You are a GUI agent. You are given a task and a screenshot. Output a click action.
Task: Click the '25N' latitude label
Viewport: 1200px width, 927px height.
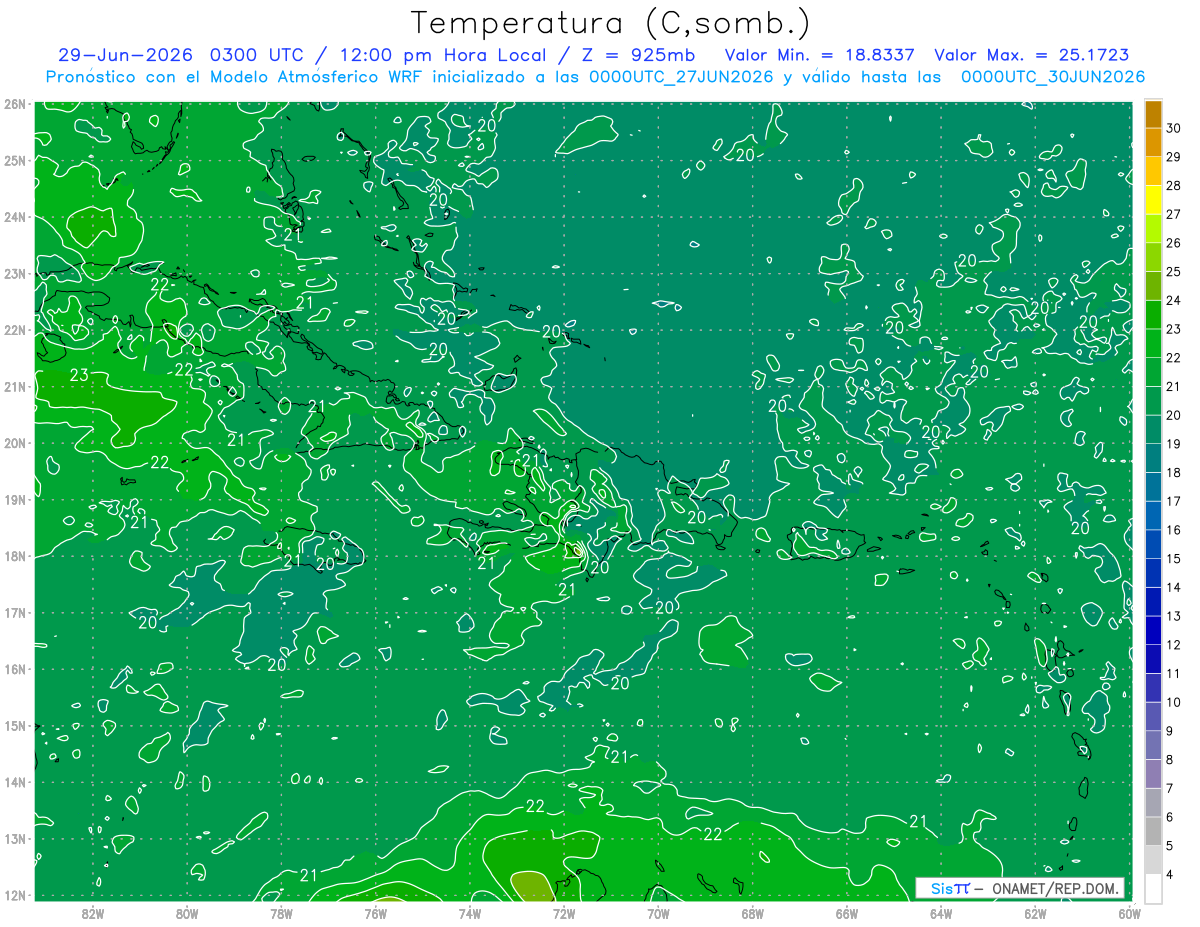point(14,160)
